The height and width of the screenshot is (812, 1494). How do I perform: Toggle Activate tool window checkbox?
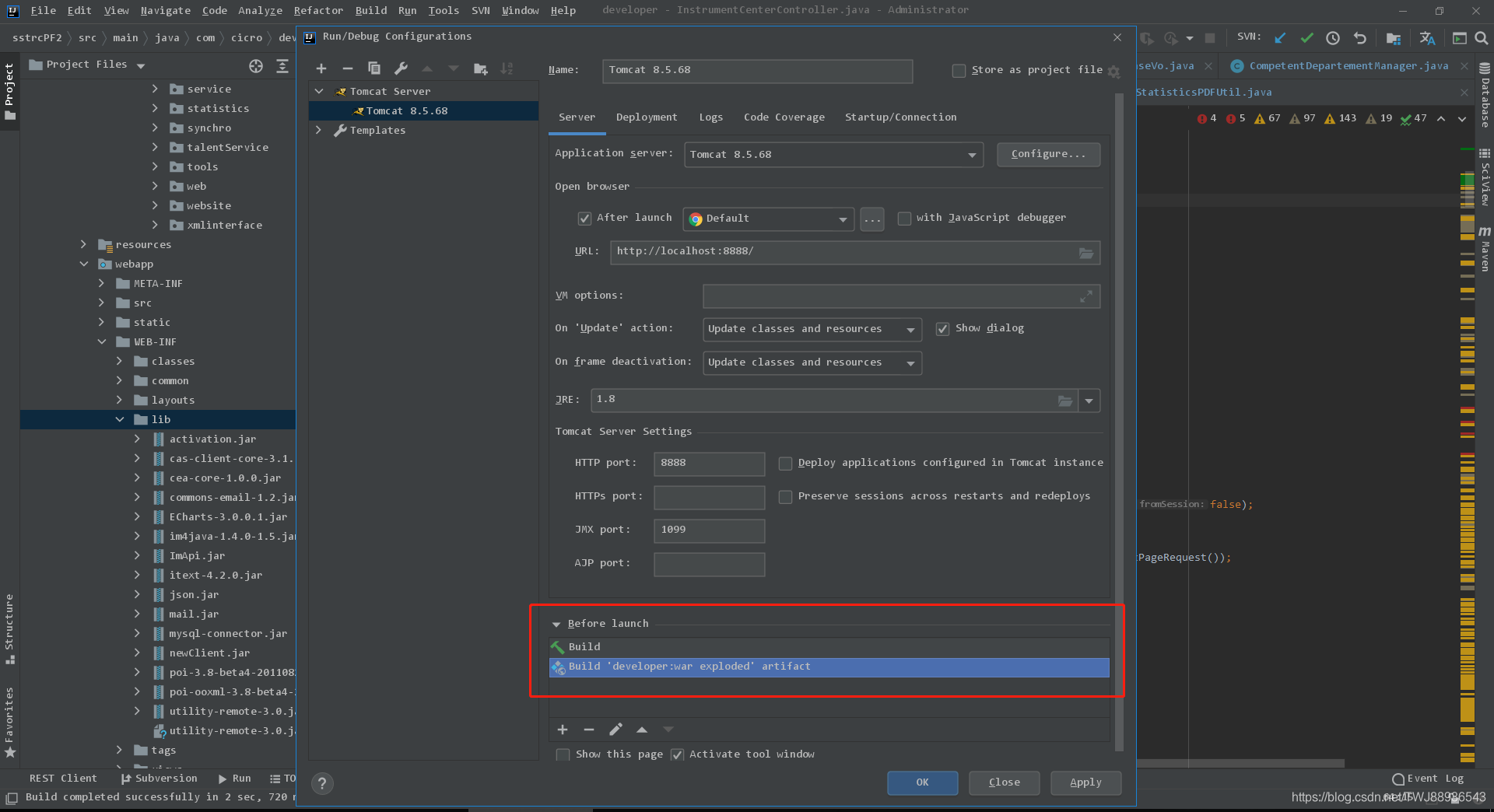677,755
